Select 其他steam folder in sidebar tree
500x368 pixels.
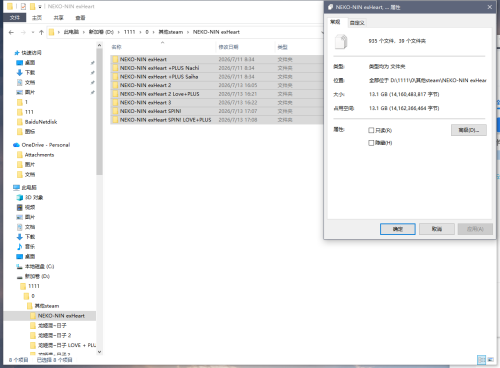(47, 306)
